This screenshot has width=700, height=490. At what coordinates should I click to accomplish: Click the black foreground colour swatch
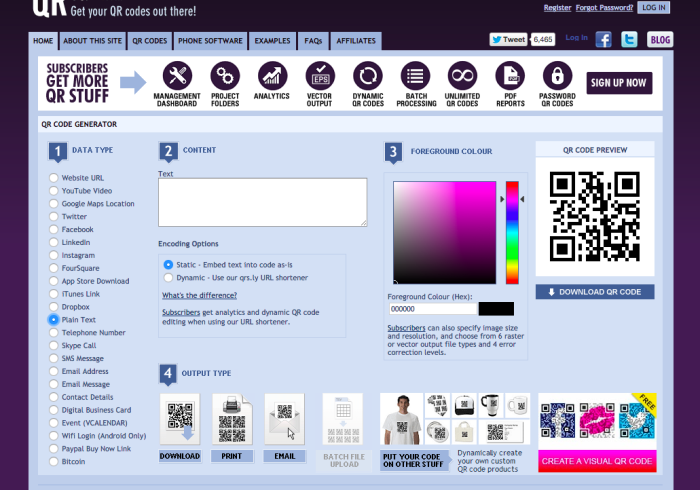496,309
